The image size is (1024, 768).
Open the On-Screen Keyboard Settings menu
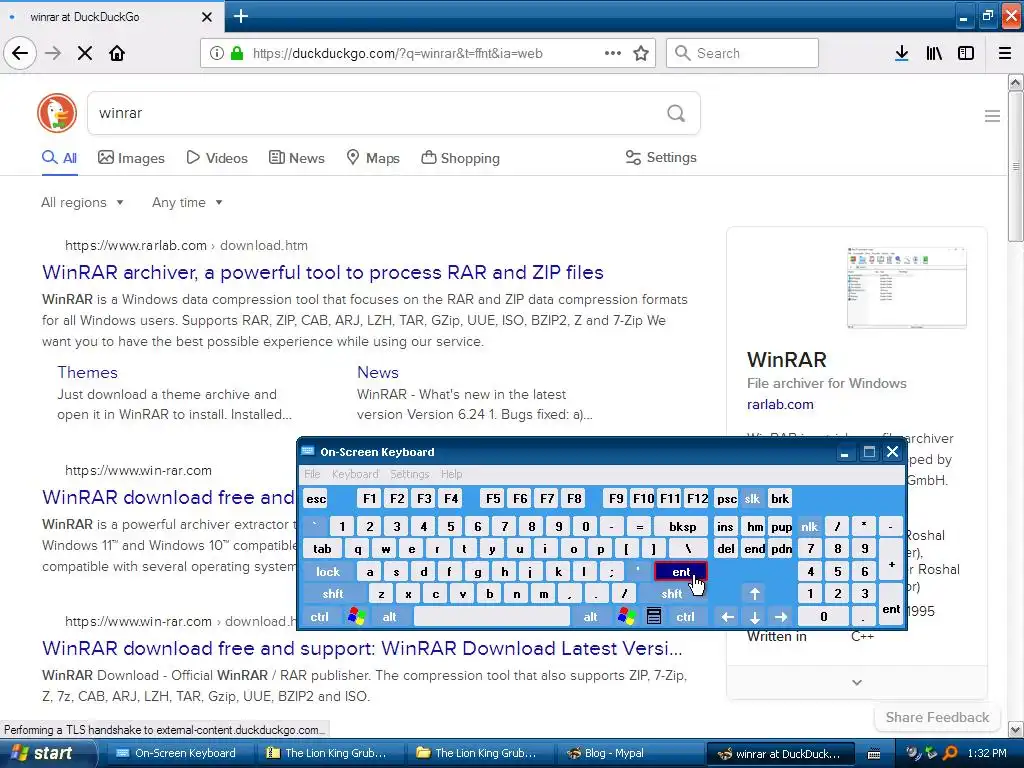[x=409, y=474]
